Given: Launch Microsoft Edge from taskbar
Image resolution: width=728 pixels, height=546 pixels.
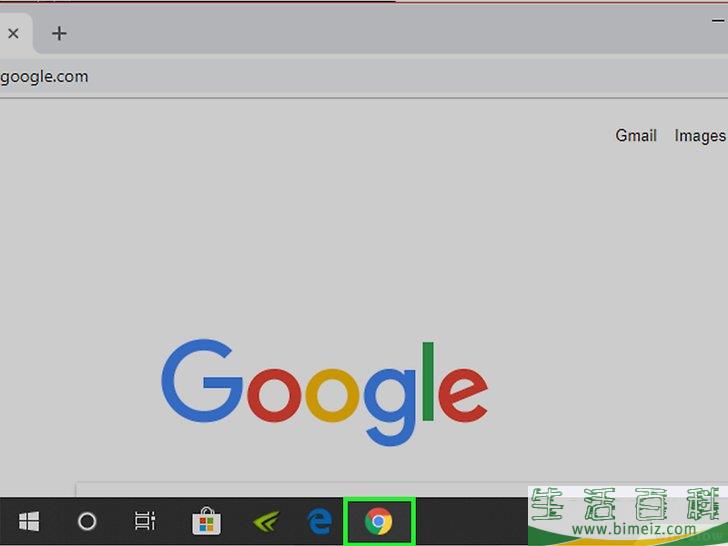Looking at the screenshot, I should 320,521.
